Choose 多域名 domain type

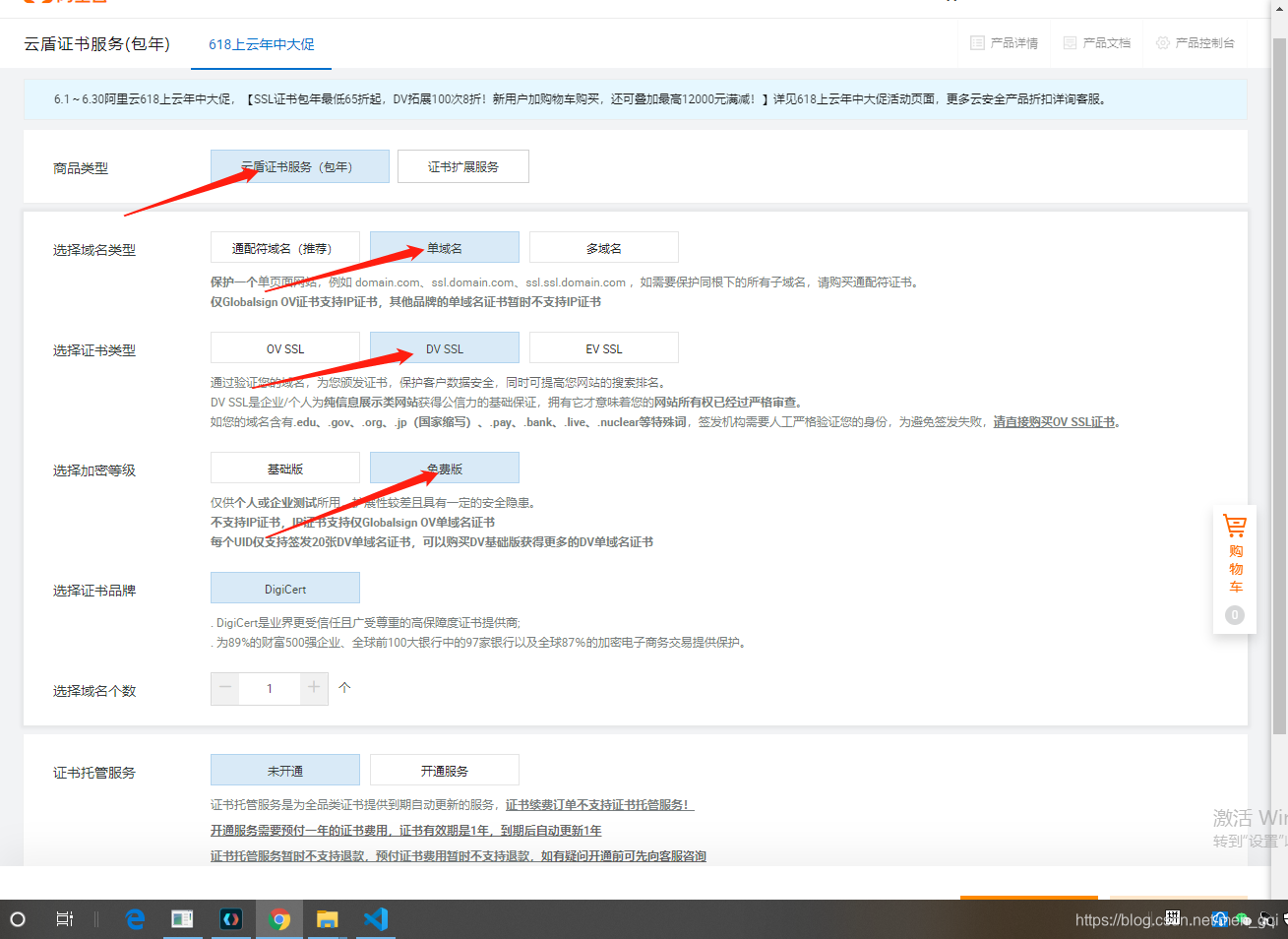tap(604, 248)
